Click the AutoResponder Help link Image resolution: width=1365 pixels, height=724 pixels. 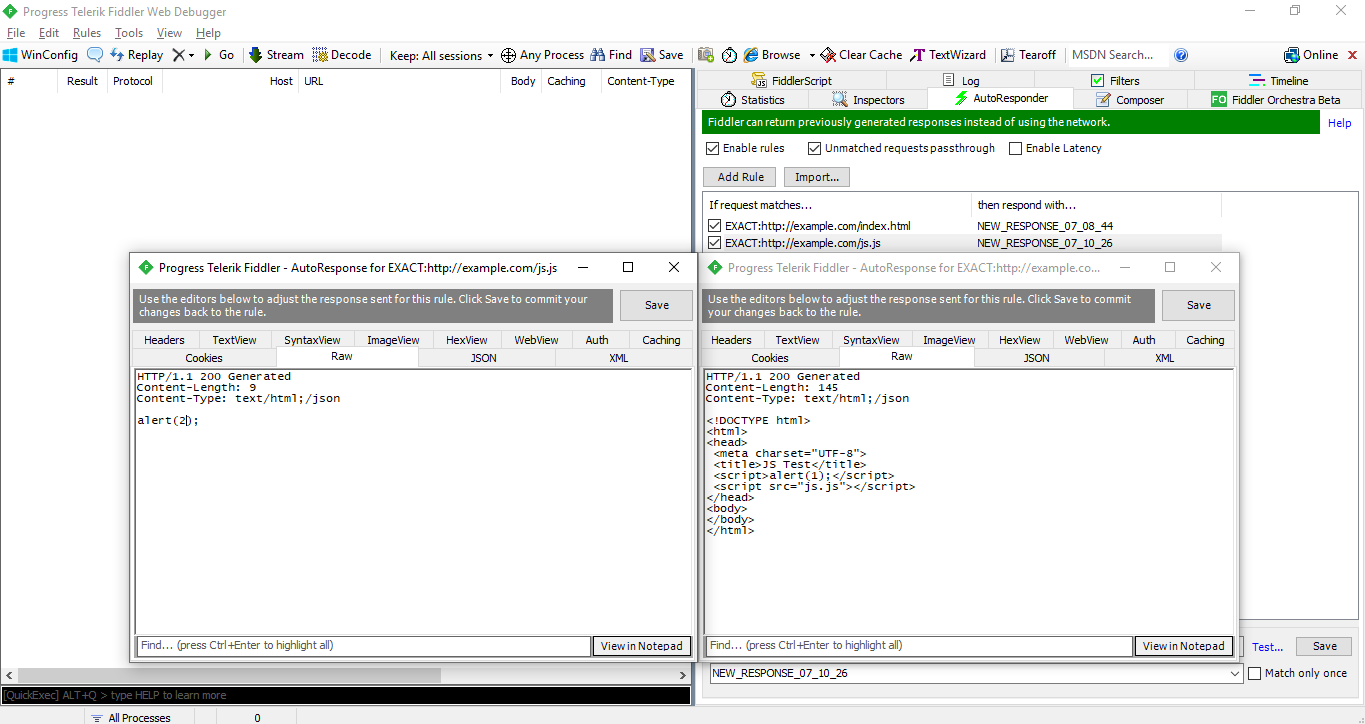pyautogui.click(x=1340, y=123)
